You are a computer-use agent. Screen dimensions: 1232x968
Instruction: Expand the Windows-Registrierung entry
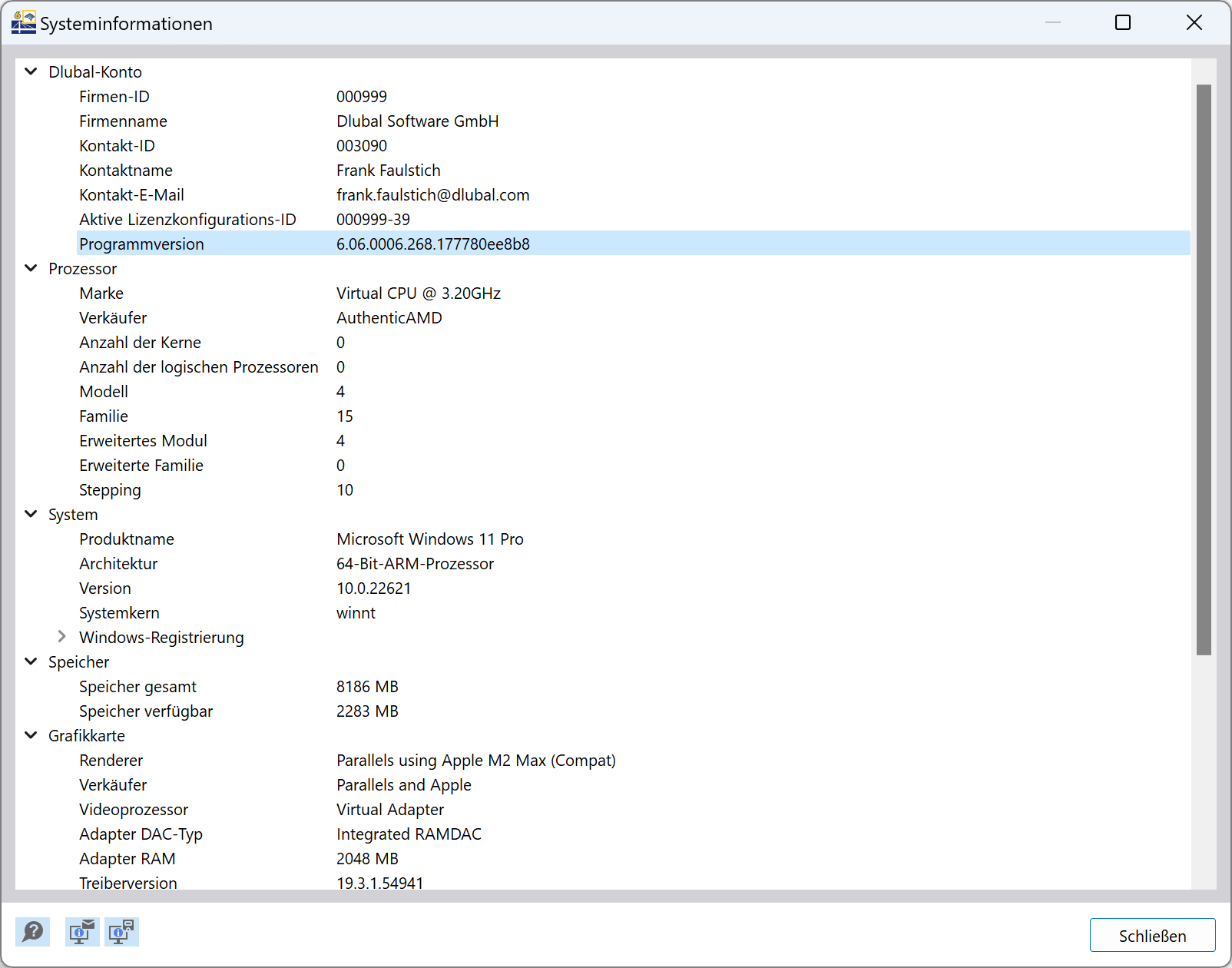[61, 637]
